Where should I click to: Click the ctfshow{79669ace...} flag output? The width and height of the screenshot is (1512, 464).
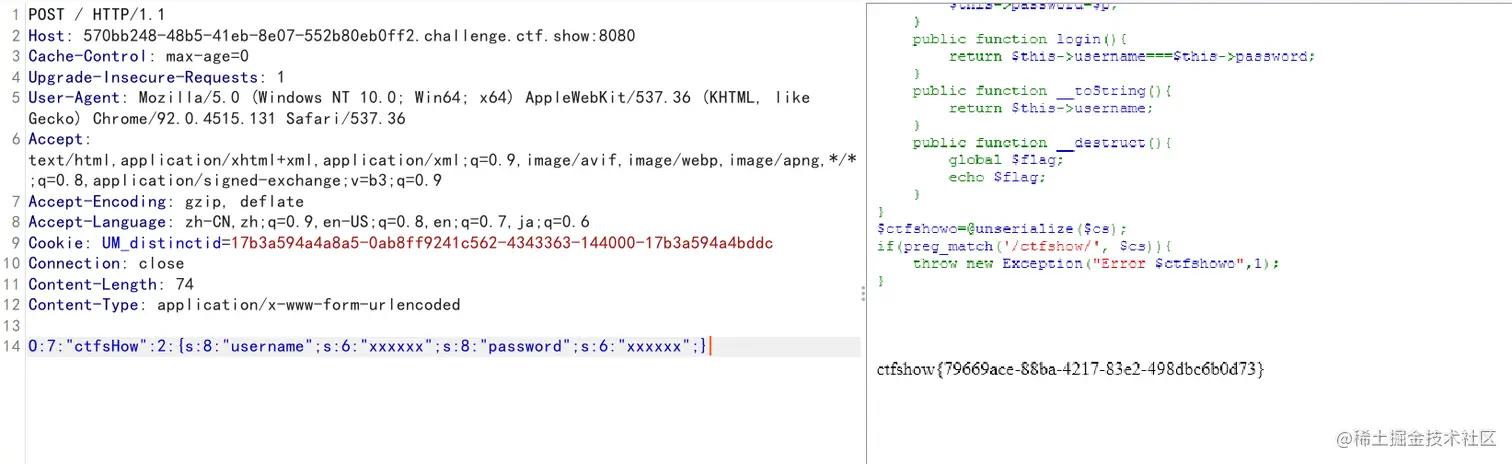1071,370
